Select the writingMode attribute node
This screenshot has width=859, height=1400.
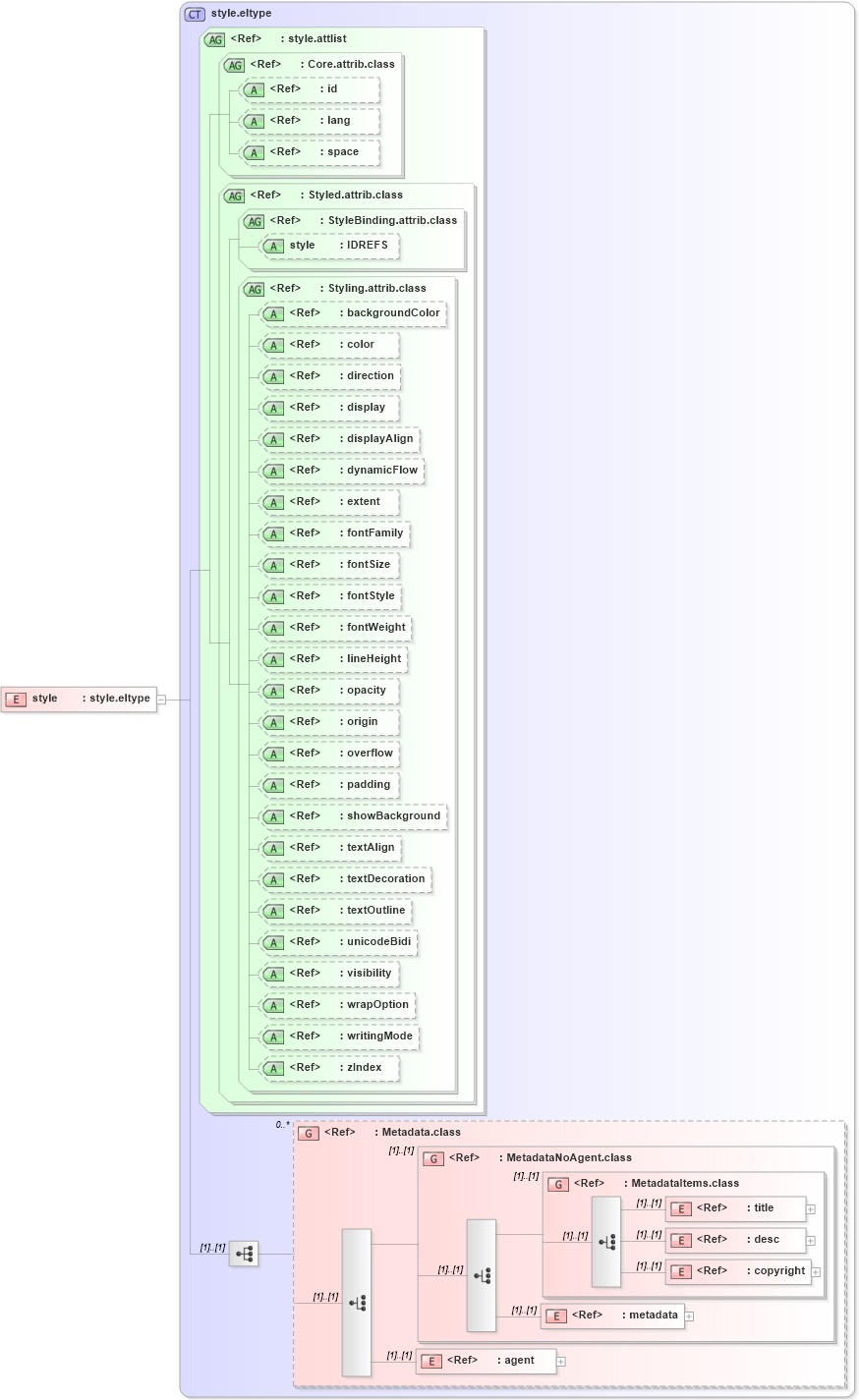pyautogui.click(x=340, y=1036)
